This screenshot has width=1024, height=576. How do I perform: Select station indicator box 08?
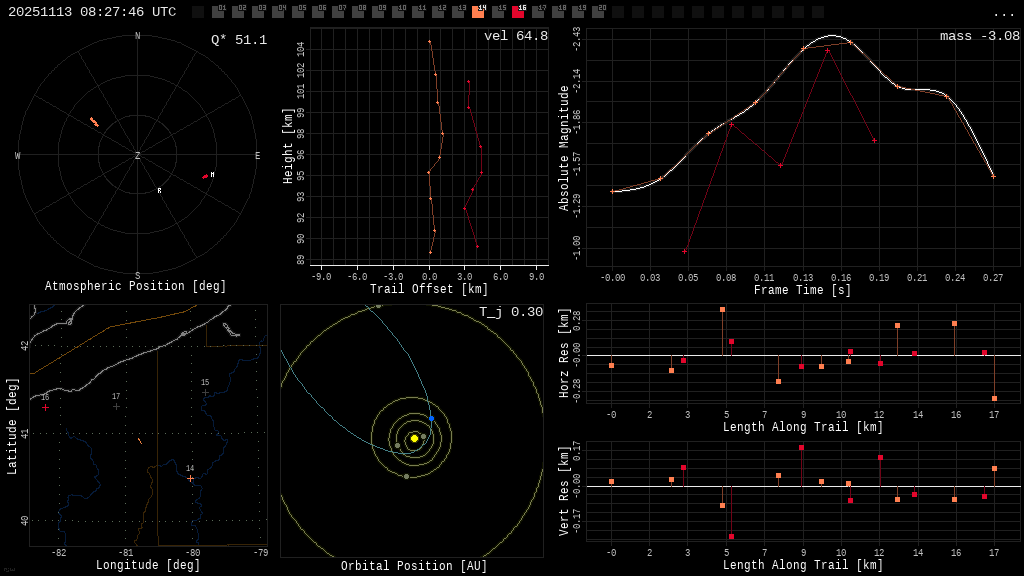coord(358,12)
